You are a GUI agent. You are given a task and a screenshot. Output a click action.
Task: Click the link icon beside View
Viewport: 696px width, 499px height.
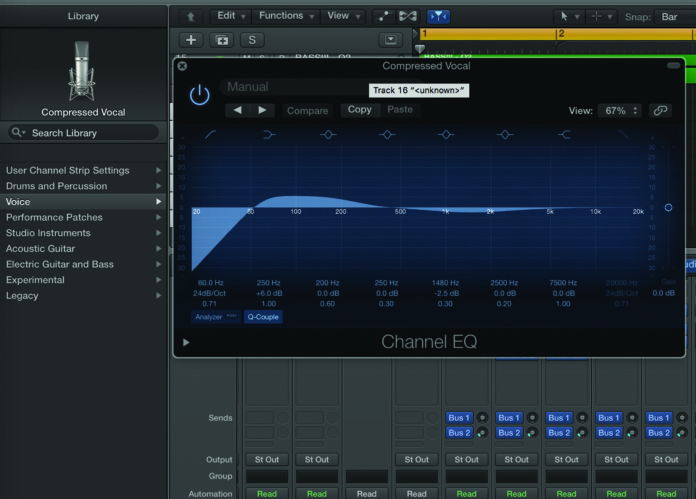click(x=660, y=111)
